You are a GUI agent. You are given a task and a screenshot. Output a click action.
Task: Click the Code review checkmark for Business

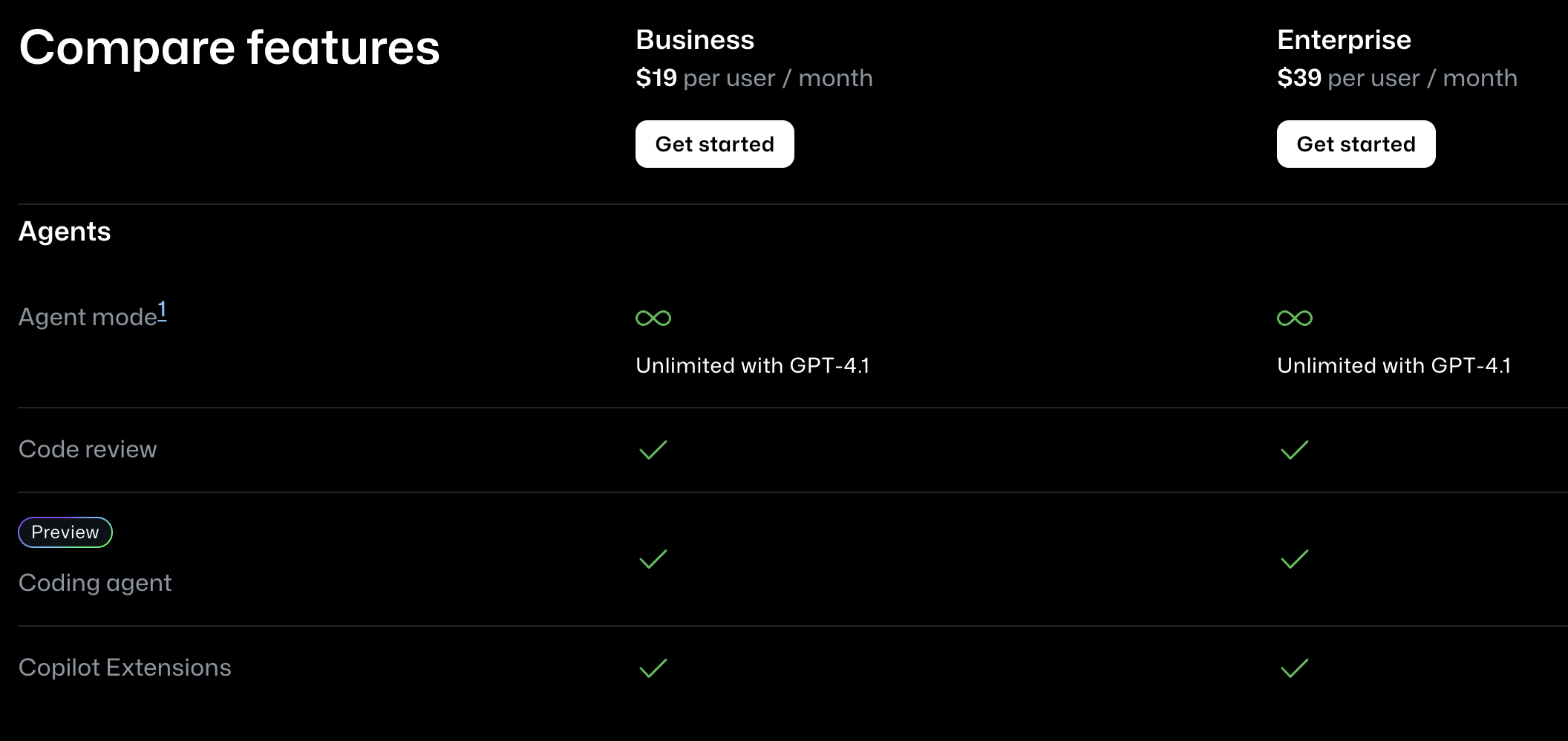tap(652, 449)
